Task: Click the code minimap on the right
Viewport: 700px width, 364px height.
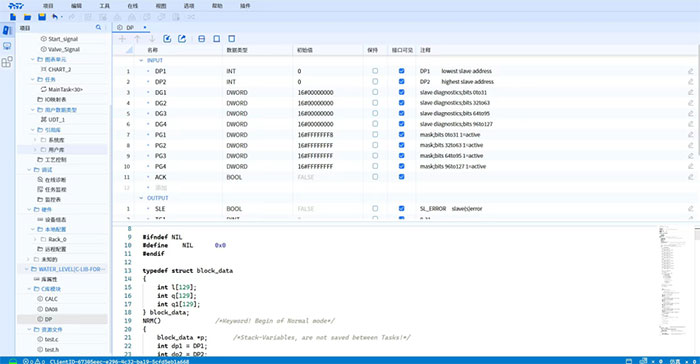Action: (x=672, y=280)
